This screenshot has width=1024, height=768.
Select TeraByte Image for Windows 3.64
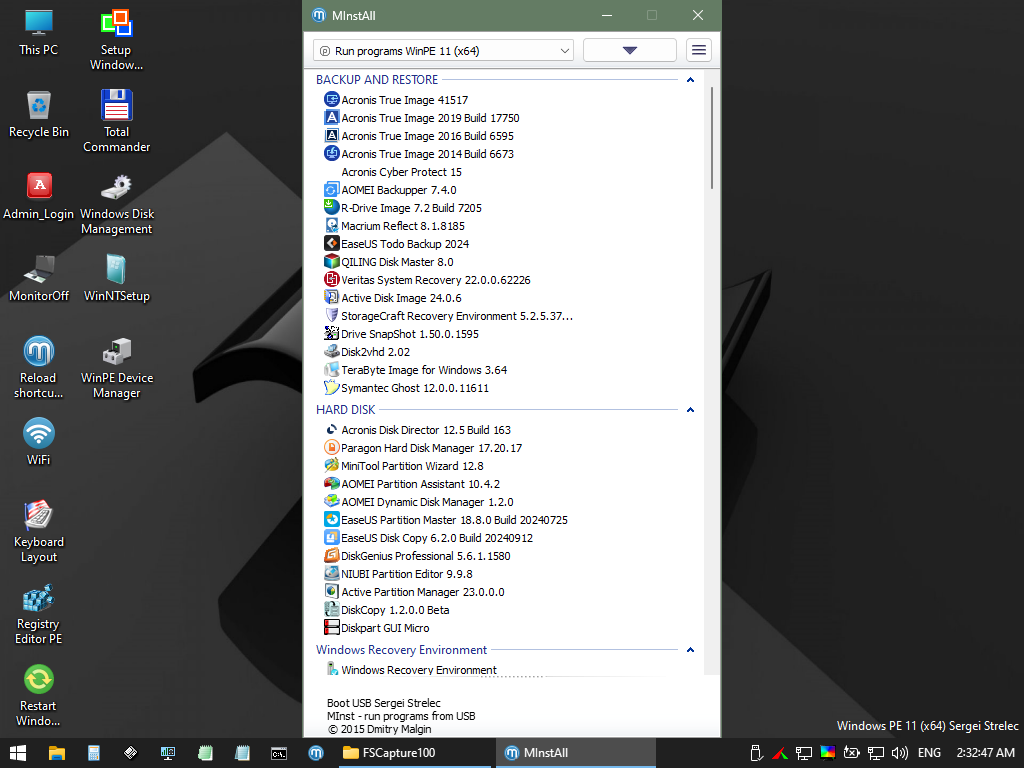(x=416, y=370)
